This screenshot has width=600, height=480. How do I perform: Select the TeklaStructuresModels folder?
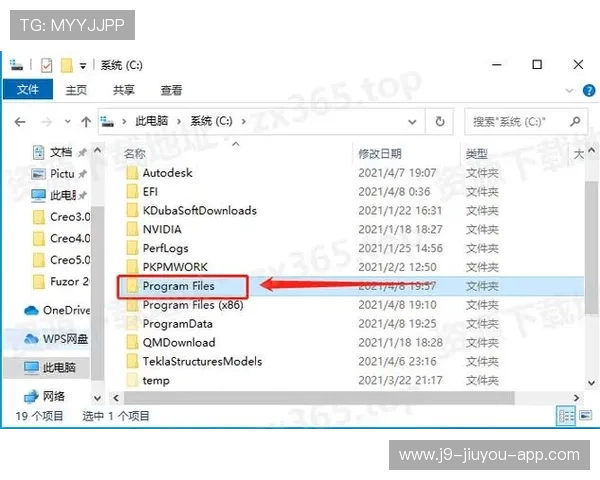pos(202,361)
